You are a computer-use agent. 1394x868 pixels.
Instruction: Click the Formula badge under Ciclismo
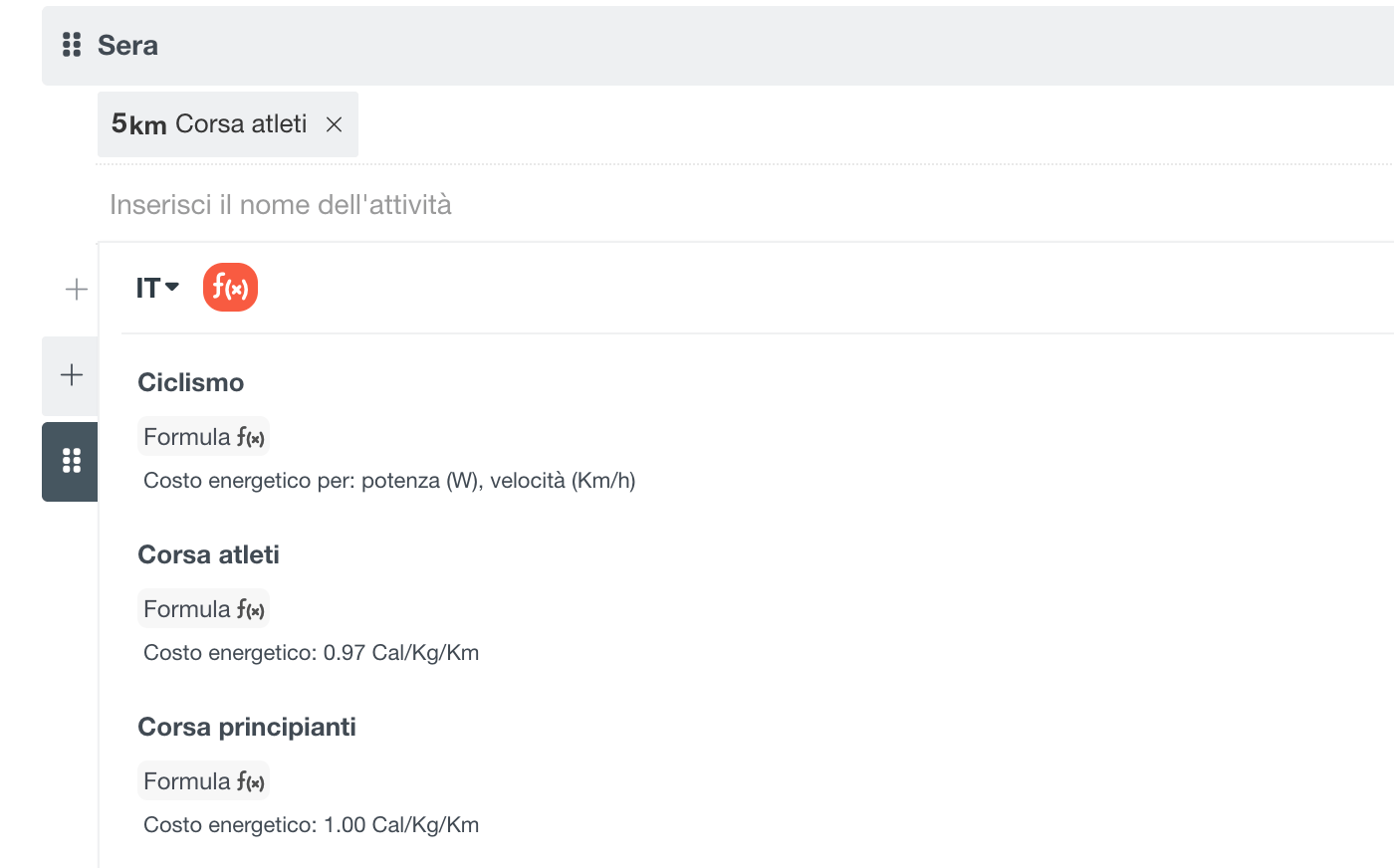click(203, 437)
